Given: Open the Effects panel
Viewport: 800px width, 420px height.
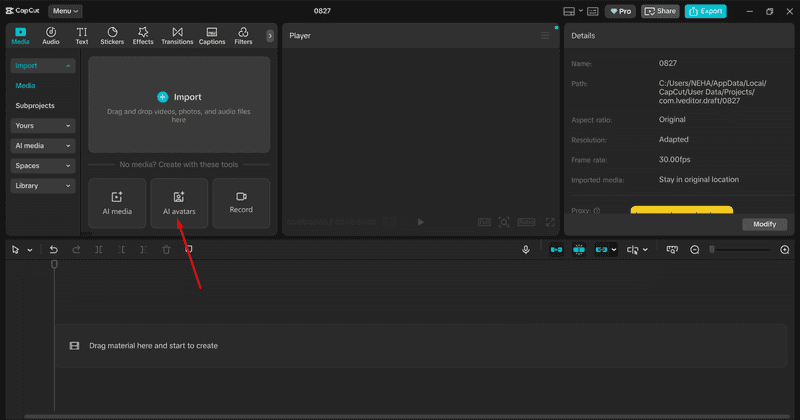Looking at the screenshot, I should point(143,36).
